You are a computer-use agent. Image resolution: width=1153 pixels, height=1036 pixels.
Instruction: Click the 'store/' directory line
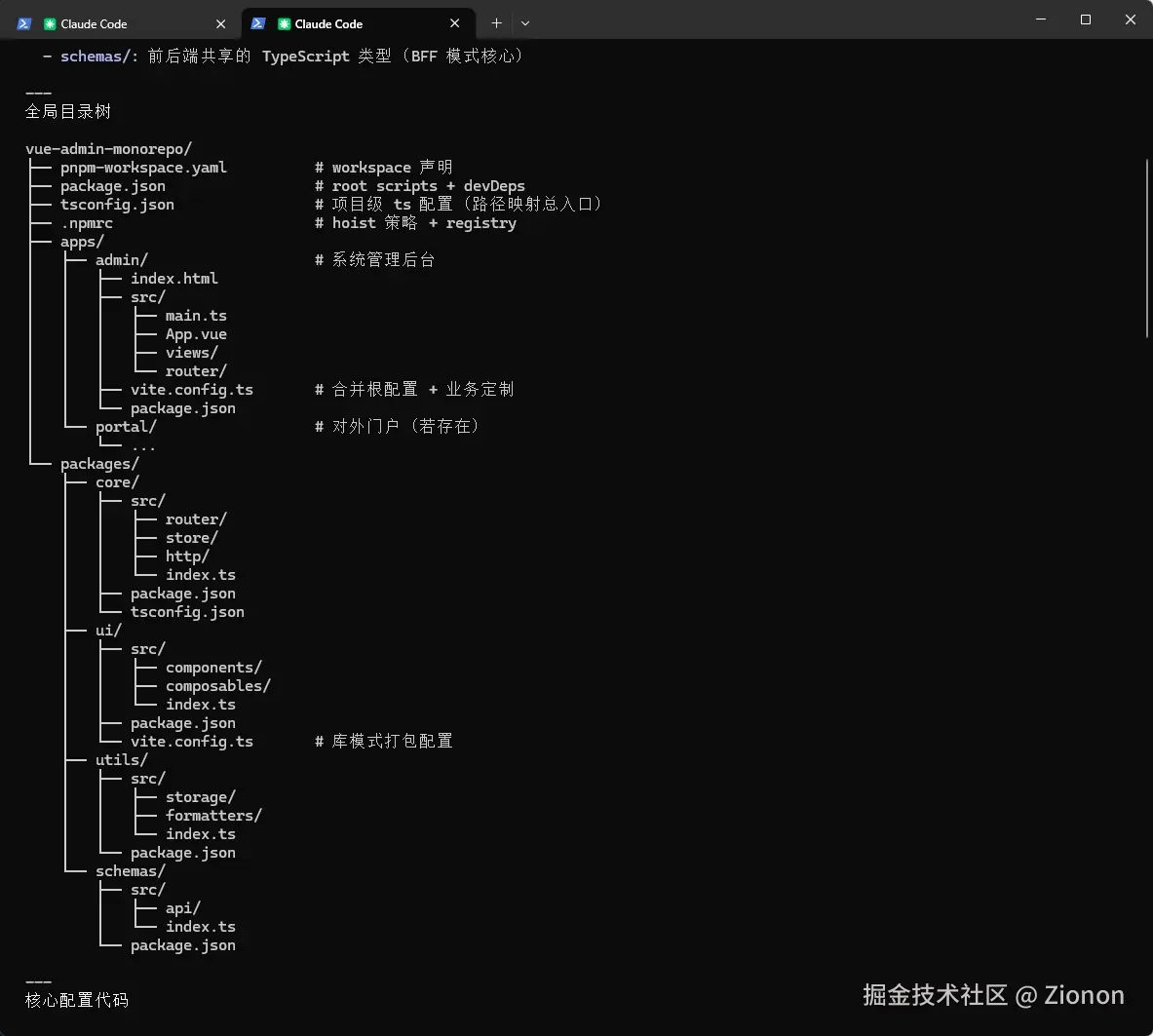click(x=192, y=538)
